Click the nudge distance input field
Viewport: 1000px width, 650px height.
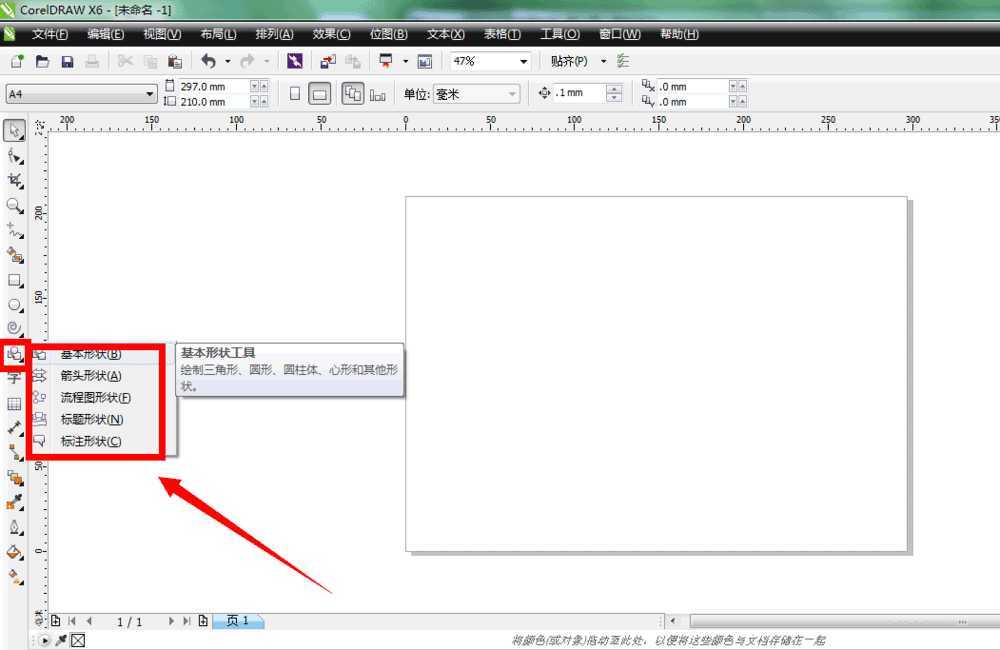[580, 94]
